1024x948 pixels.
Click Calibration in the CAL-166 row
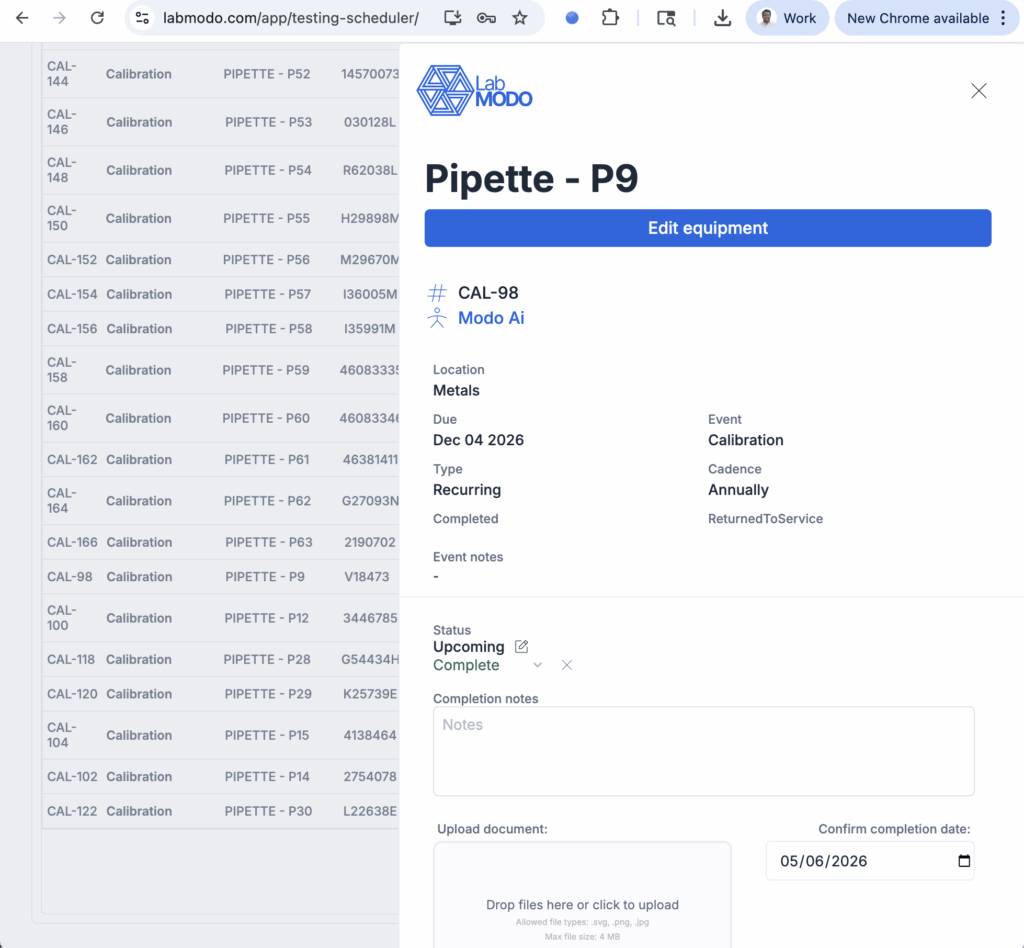click(139, 542)
